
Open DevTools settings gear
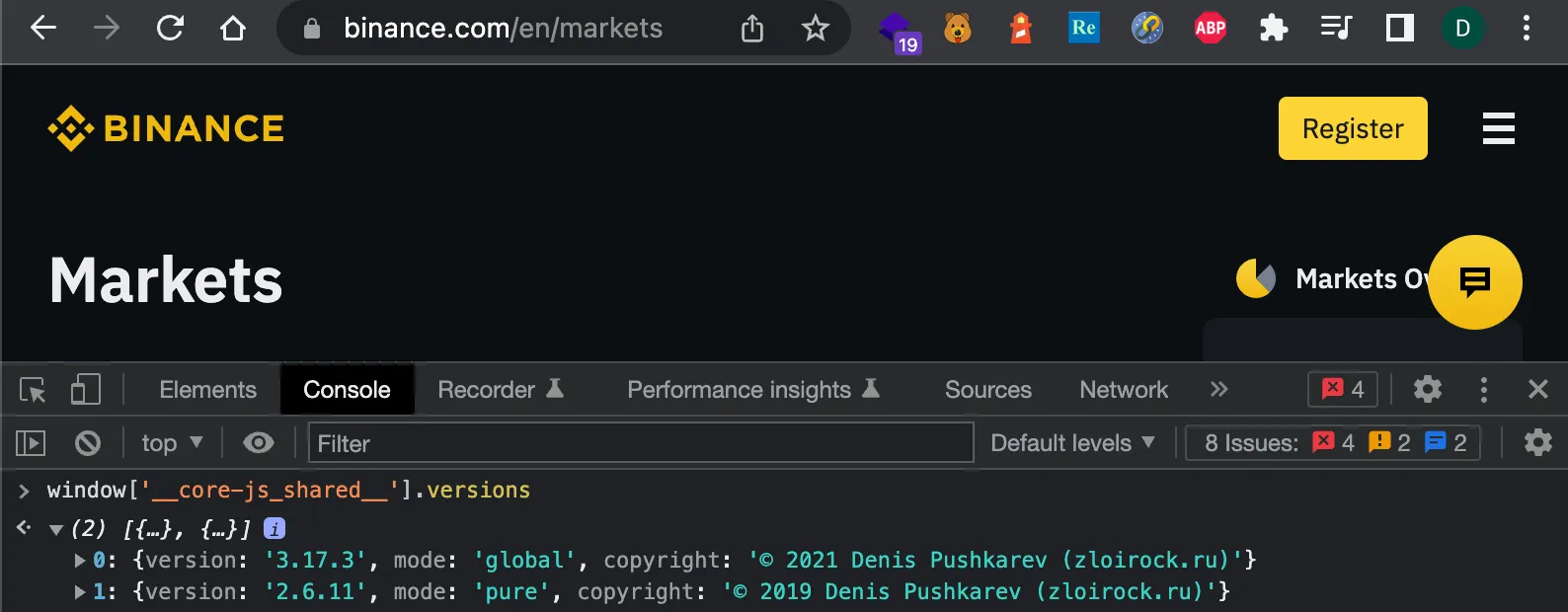(1428, 389)
